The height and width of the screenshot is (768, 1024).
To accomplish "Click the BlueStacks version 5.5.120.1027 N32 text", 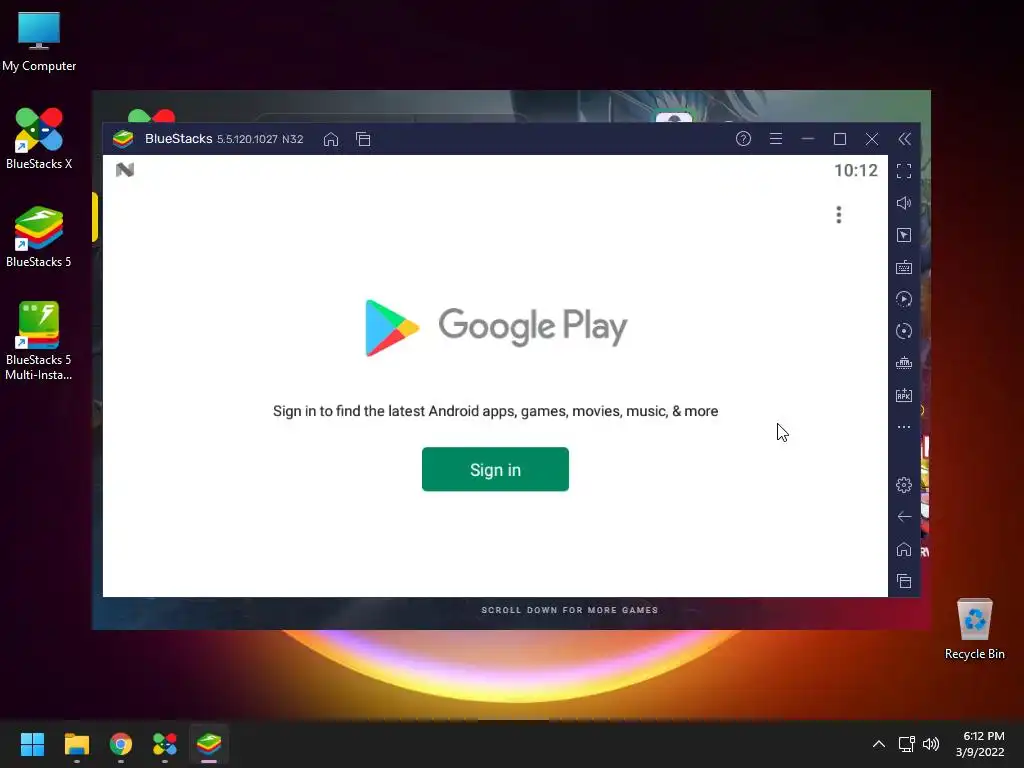I will point(260,139).
